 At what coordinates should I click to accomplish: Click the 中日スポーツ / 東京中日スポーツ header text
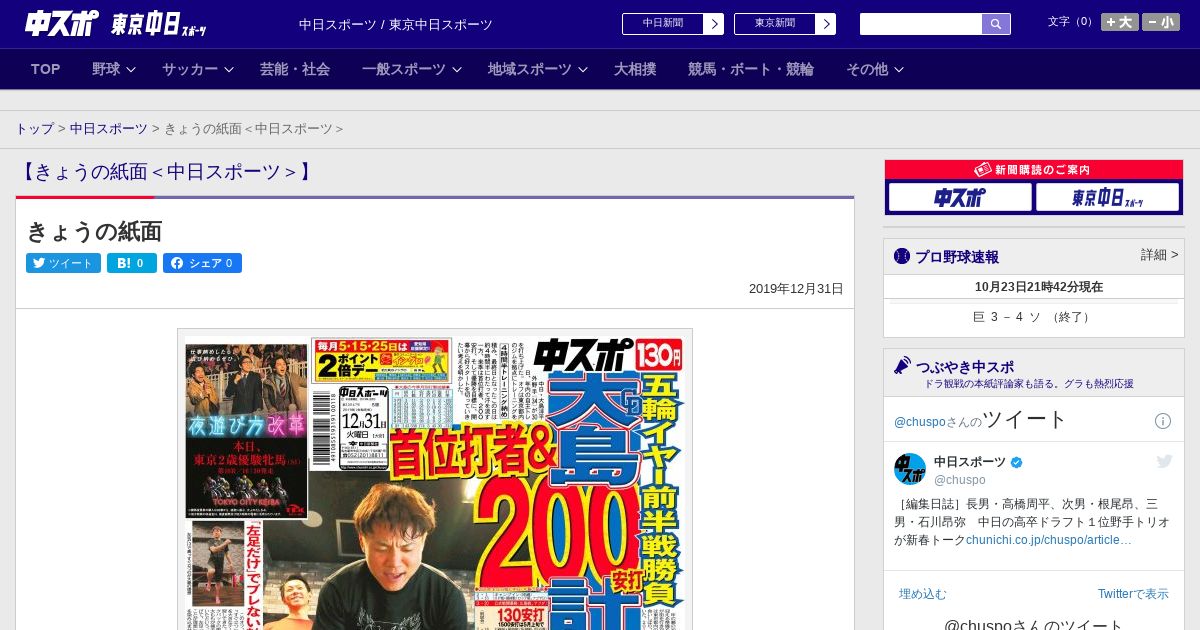click(x=396, y=25)
